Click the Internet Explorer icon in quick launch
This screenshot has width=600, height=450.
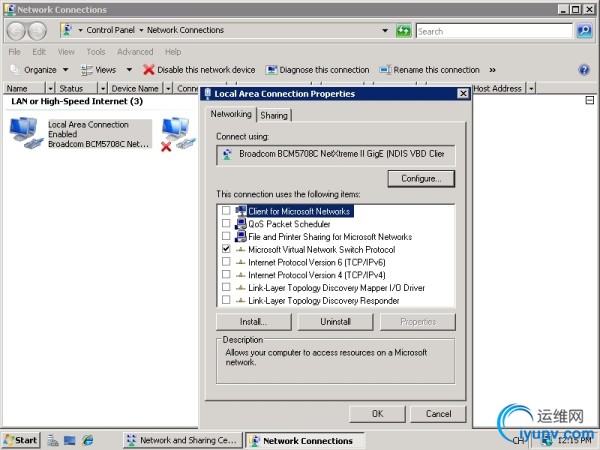coord(88,440)
